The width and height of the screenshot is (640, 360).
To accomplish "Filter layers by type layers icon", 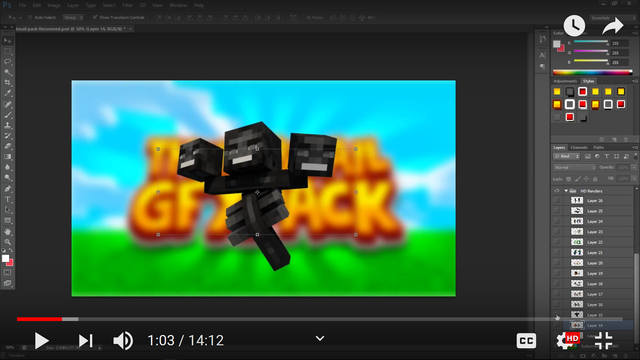I will [607, 156].
